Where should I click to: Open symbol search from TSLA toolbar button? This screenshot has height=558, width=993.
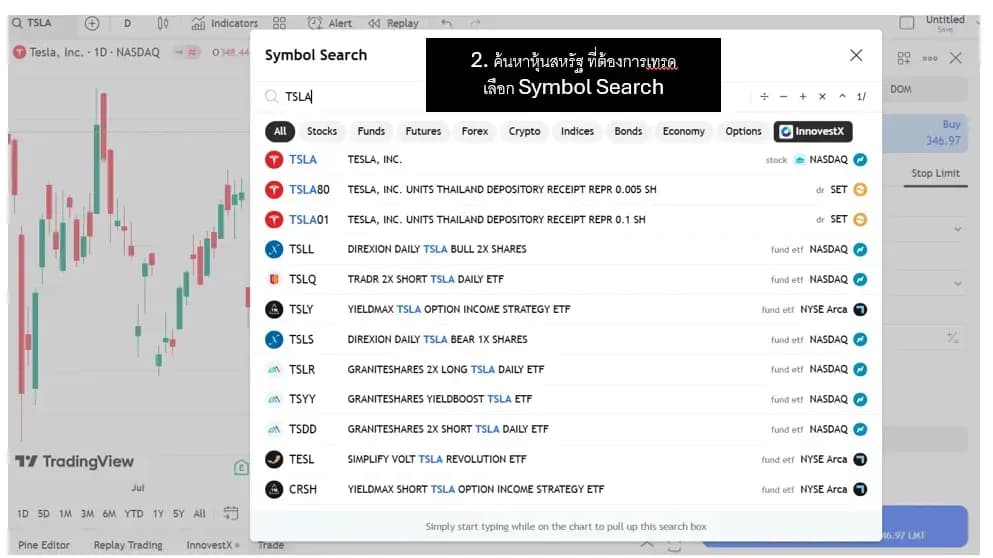[x=32, y=23]
